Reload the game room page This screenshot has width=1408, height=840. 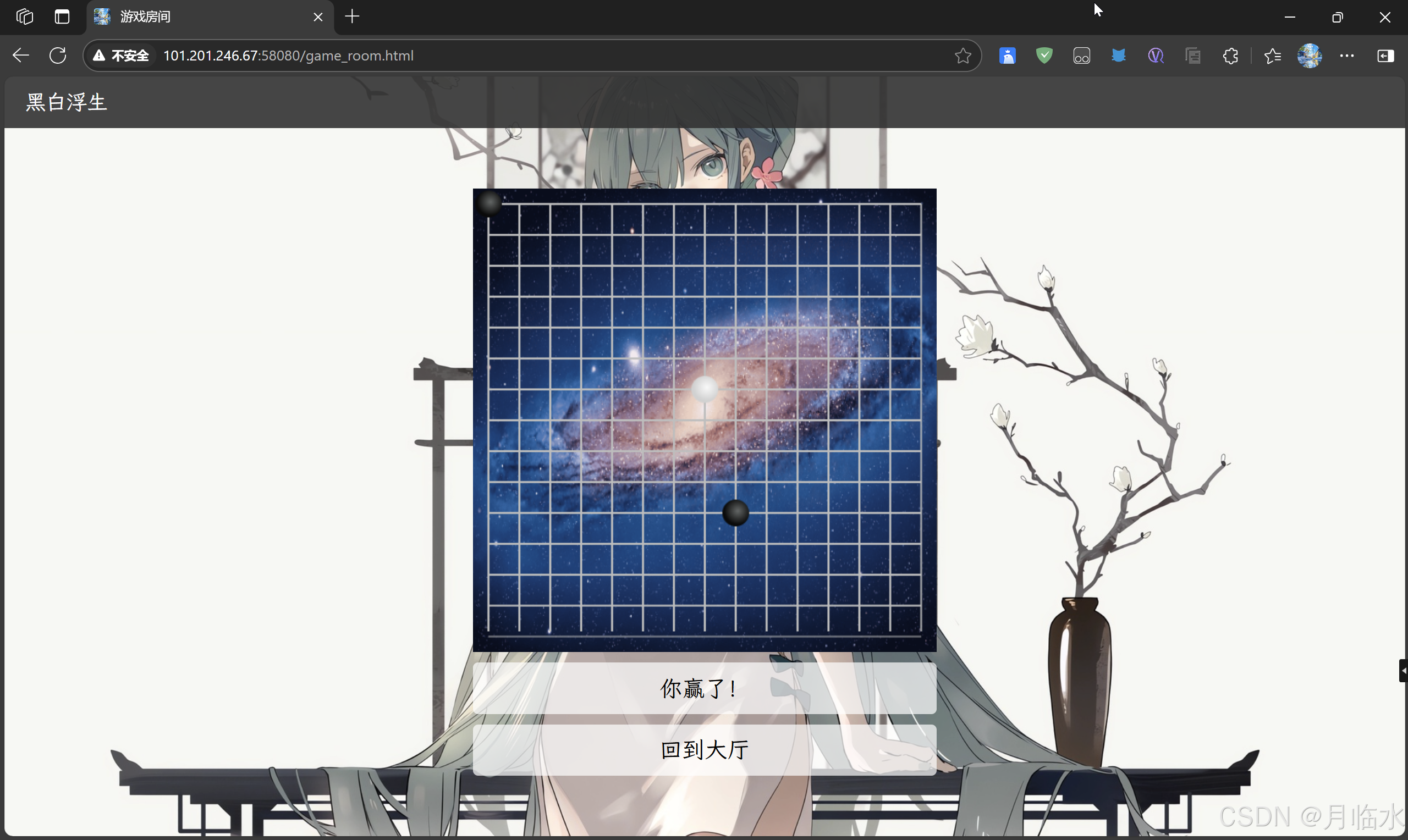point(58,56)
